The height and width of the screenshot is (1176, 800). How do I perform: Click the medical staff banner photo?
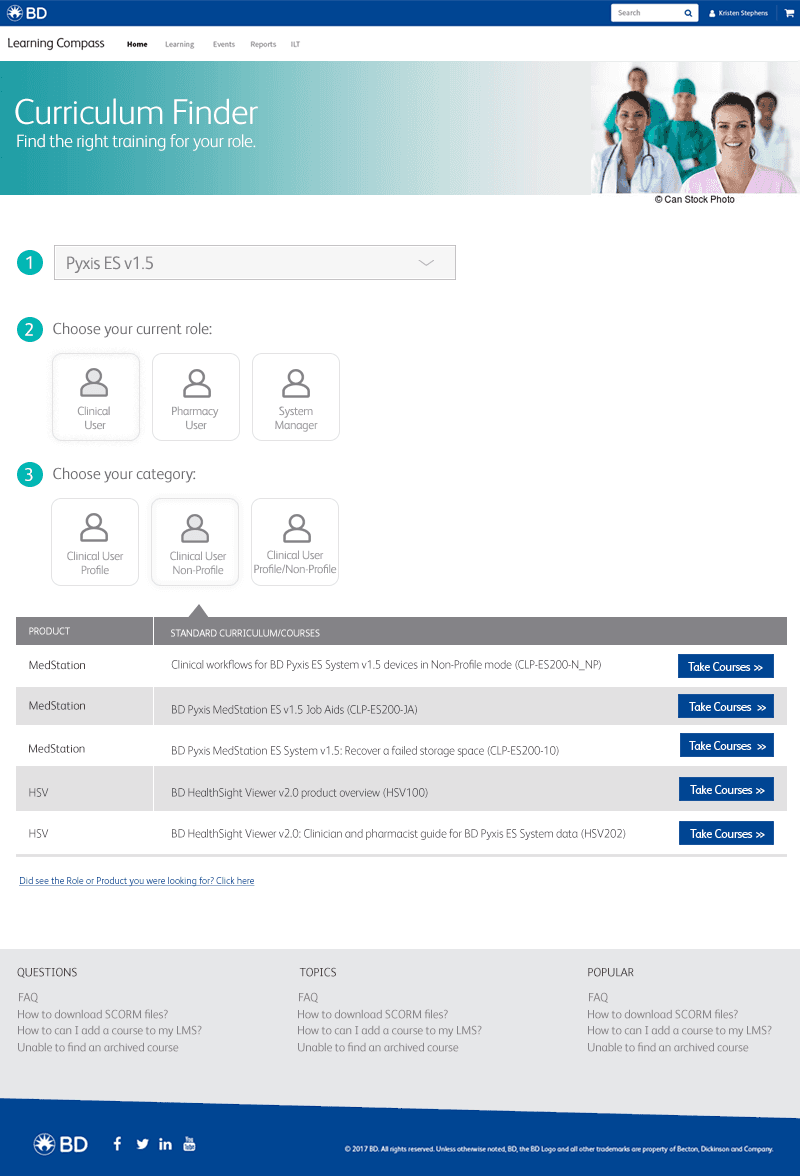(695, 128)
